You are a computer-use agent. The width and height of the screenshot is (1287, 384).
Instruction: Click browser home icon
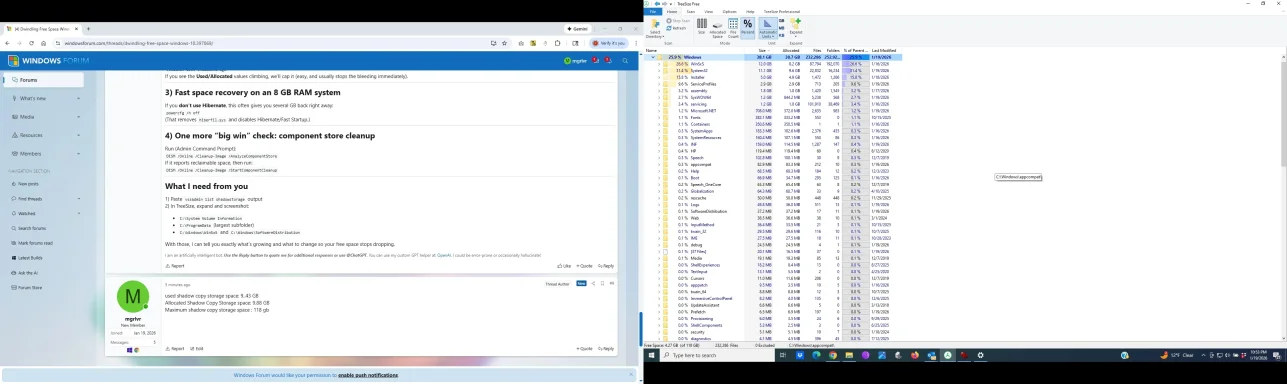[44, 43]
